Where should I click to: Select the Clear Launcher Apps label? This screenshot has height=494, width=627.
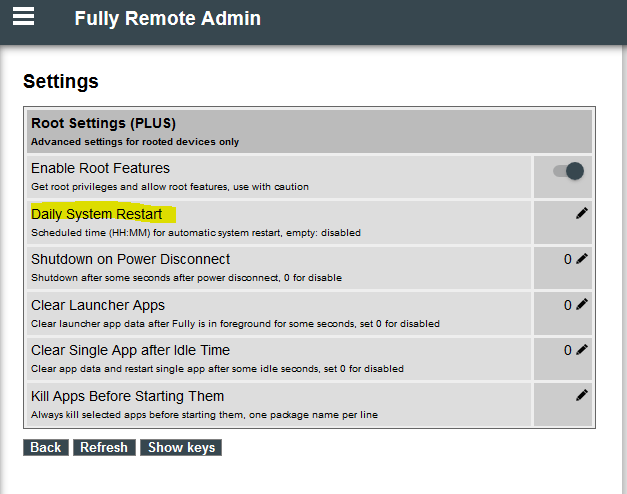98,305
